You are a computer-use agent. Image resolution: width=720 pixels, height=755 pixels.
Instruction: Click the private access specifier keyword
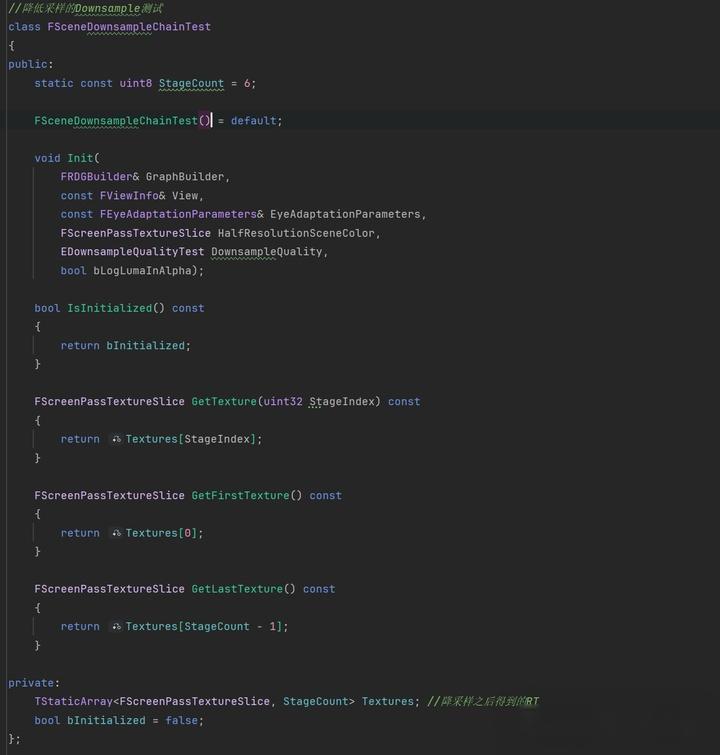31,683
